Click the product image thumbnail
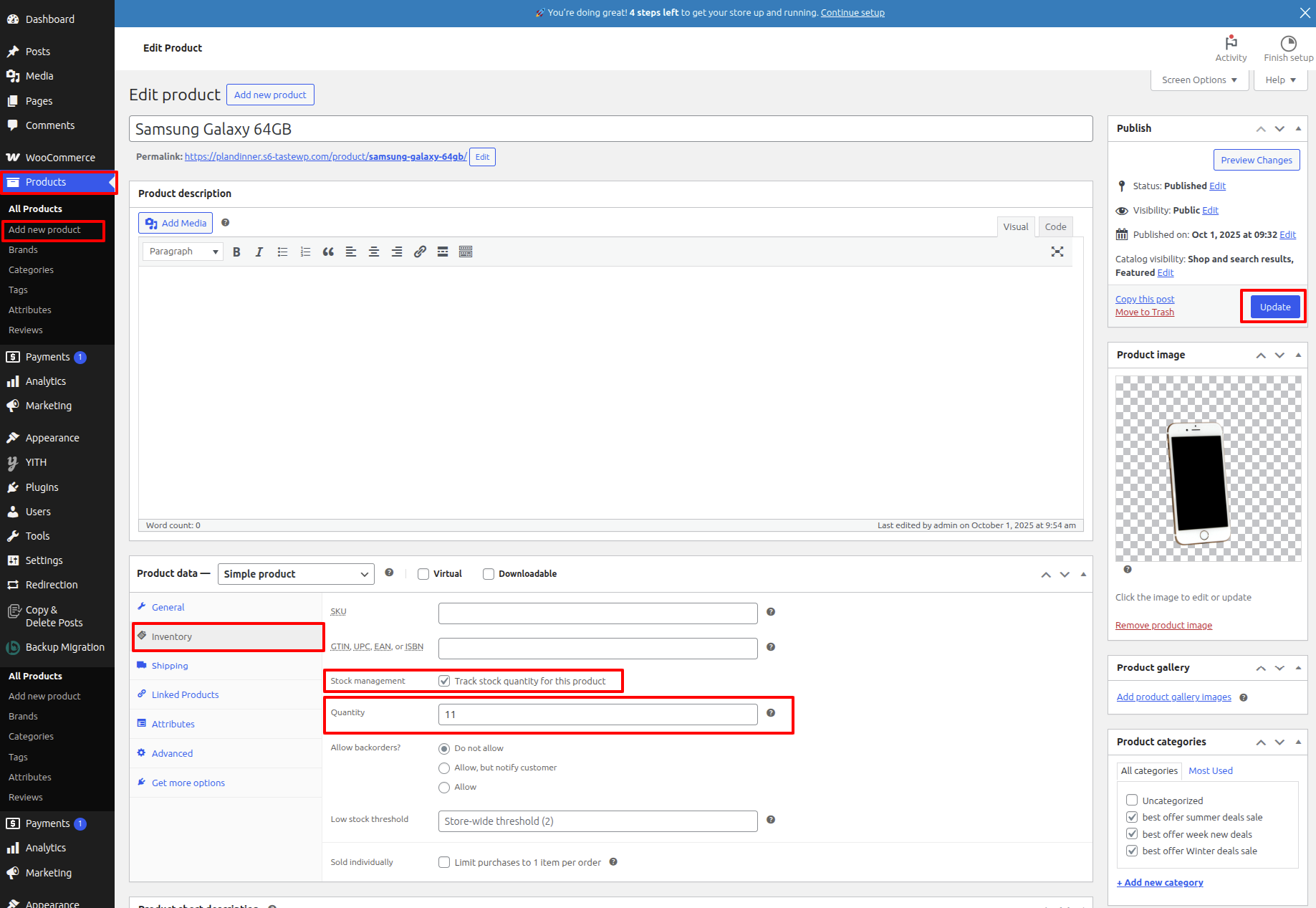The height and width of the screenshot is (908, 1316). click(x=1208, y=469)
